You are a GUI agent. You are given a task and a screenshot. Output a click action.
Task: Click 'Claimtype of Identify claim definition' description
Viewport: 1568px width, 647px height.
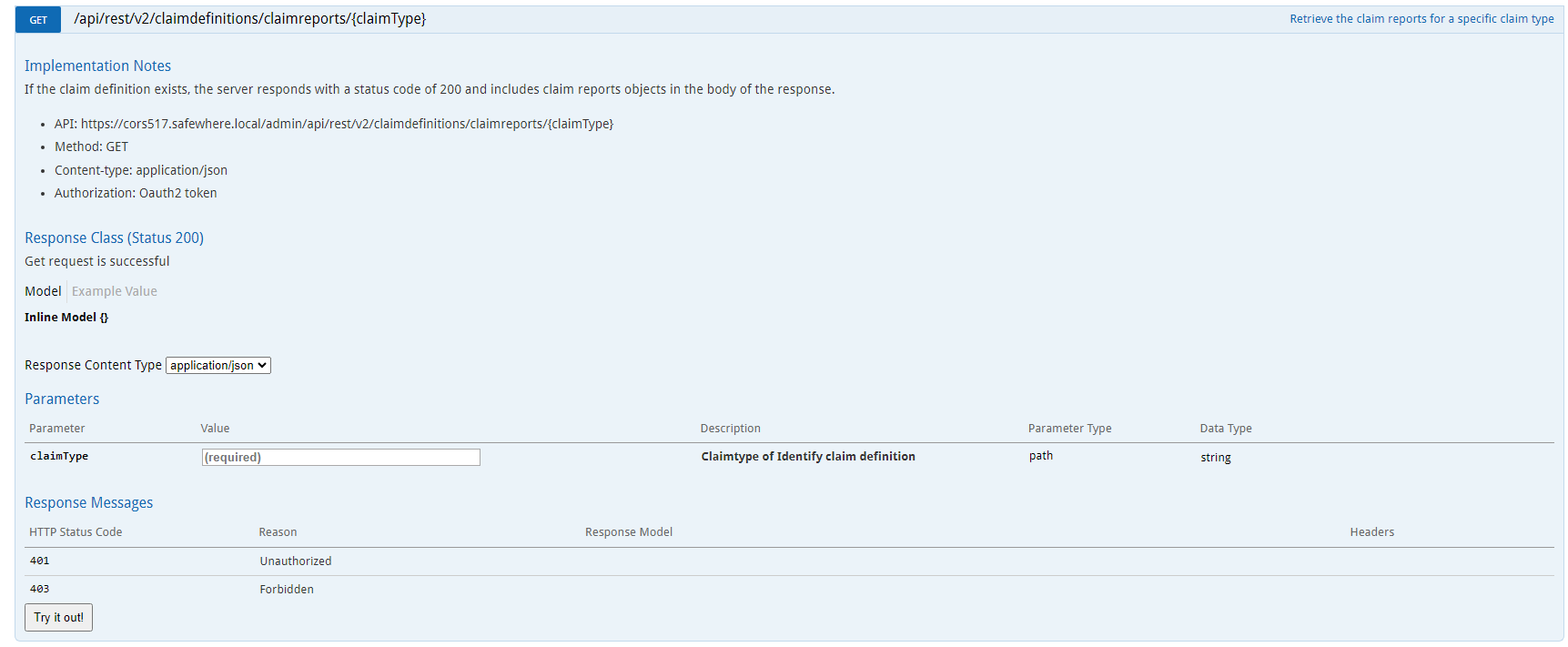[808, 457]
